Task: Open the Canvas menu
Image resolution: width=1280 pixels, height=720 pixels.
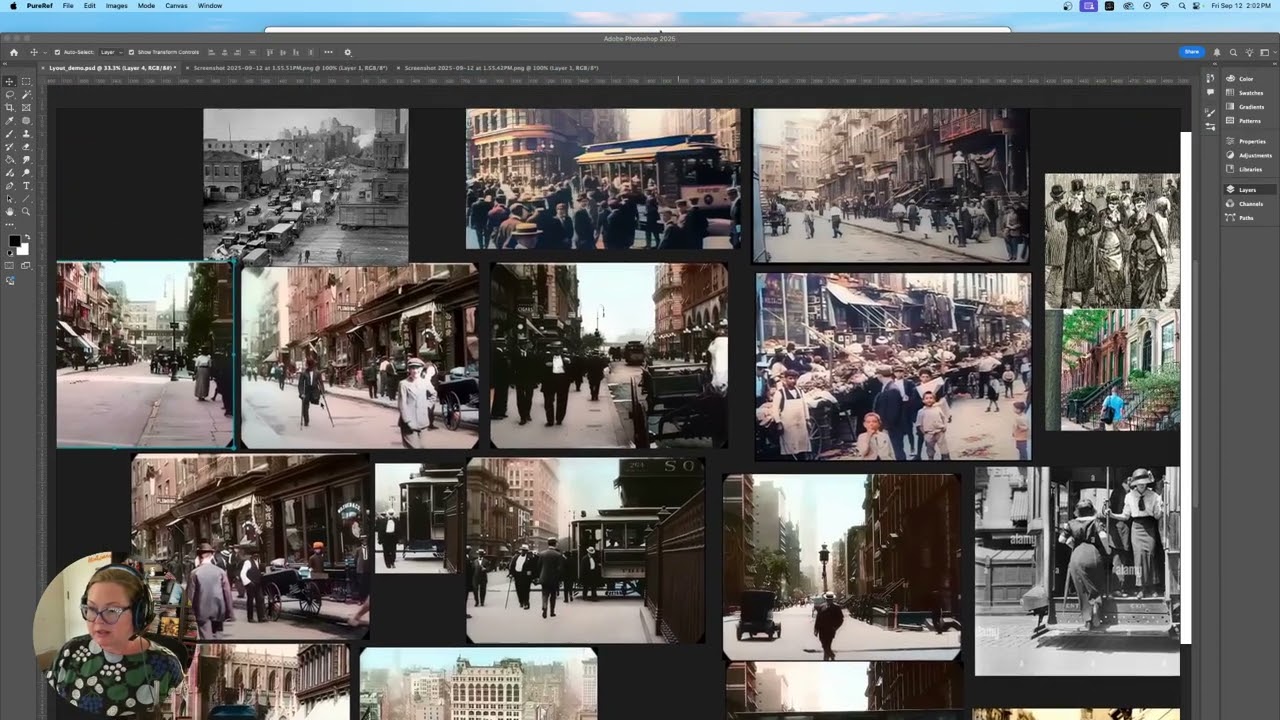Action: click(176, 6)
